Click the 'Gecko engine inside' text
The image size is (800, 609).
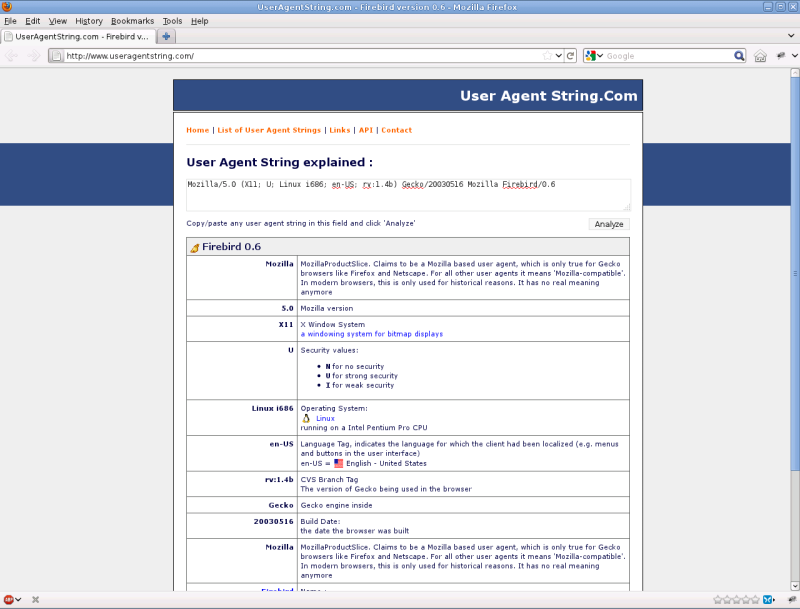coord(336,505)
